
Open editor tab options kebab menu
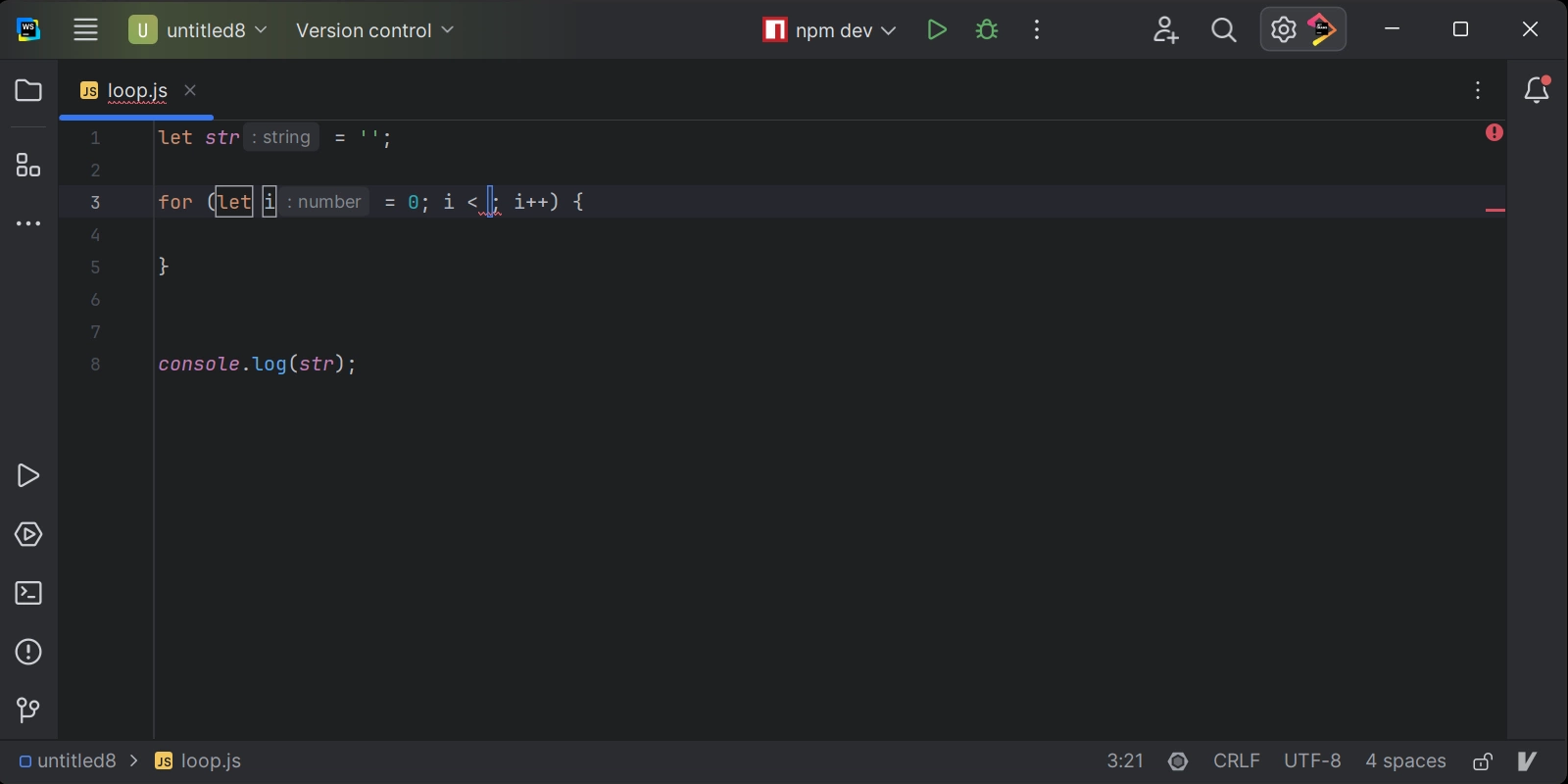click(1478, 90)
